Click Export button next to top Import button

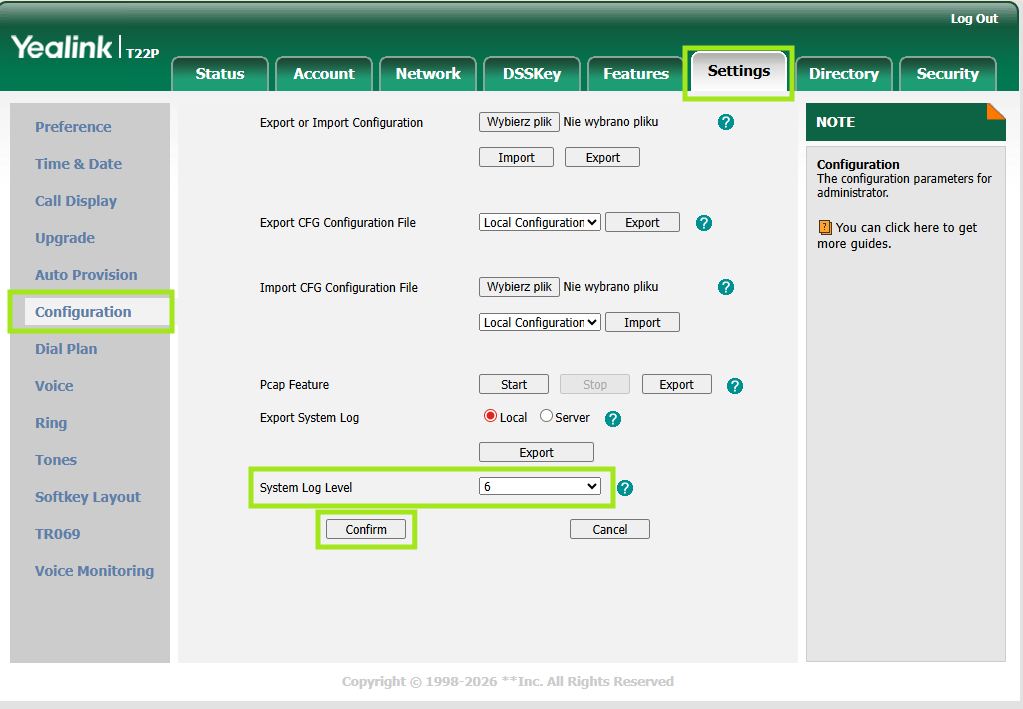click(602, 157)
